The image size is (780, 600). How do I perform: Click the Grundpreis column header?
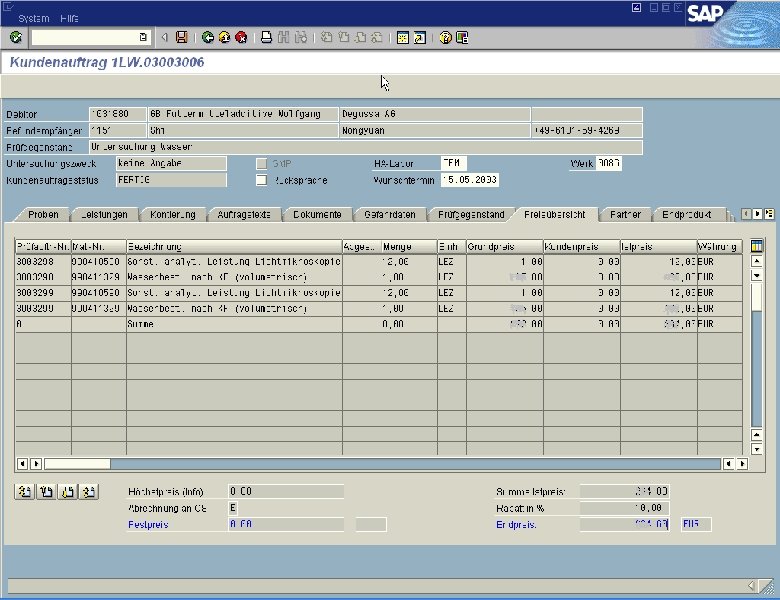point(504,246)
